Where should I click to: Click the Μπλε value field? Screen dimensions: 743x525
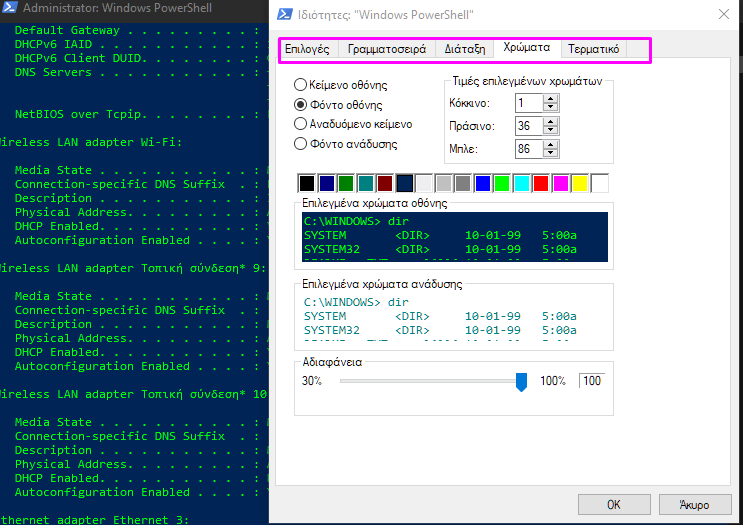pos(529,149)
